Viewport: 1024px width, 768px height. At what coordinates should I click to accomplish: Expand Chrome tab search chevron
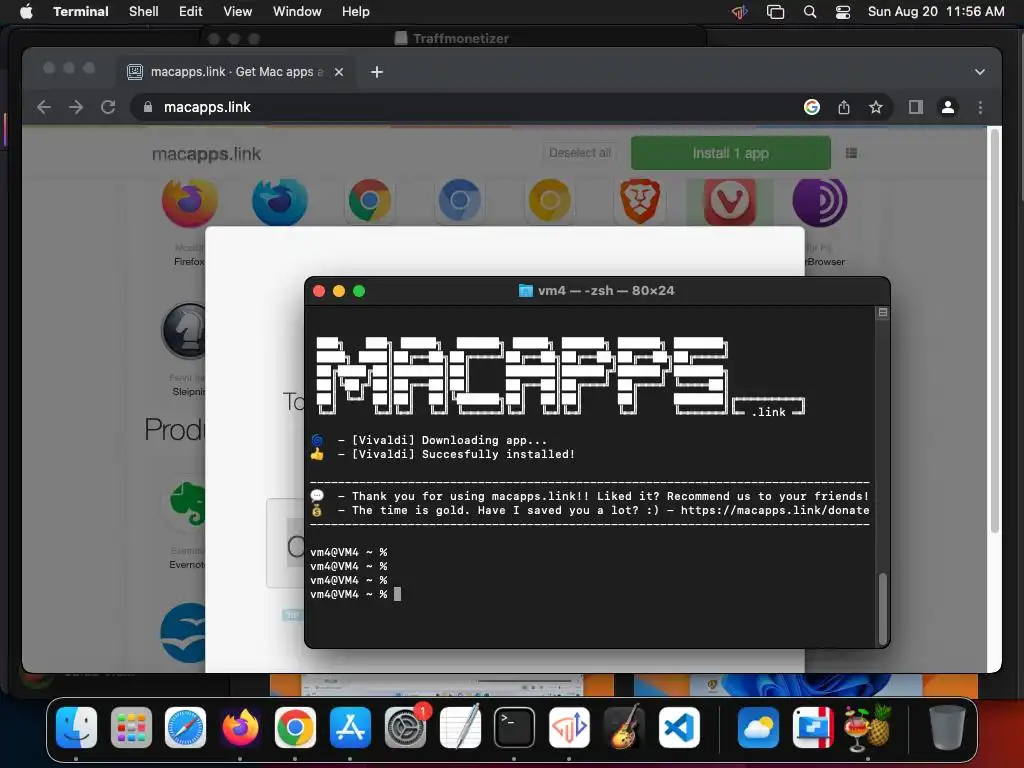point(980,72)
